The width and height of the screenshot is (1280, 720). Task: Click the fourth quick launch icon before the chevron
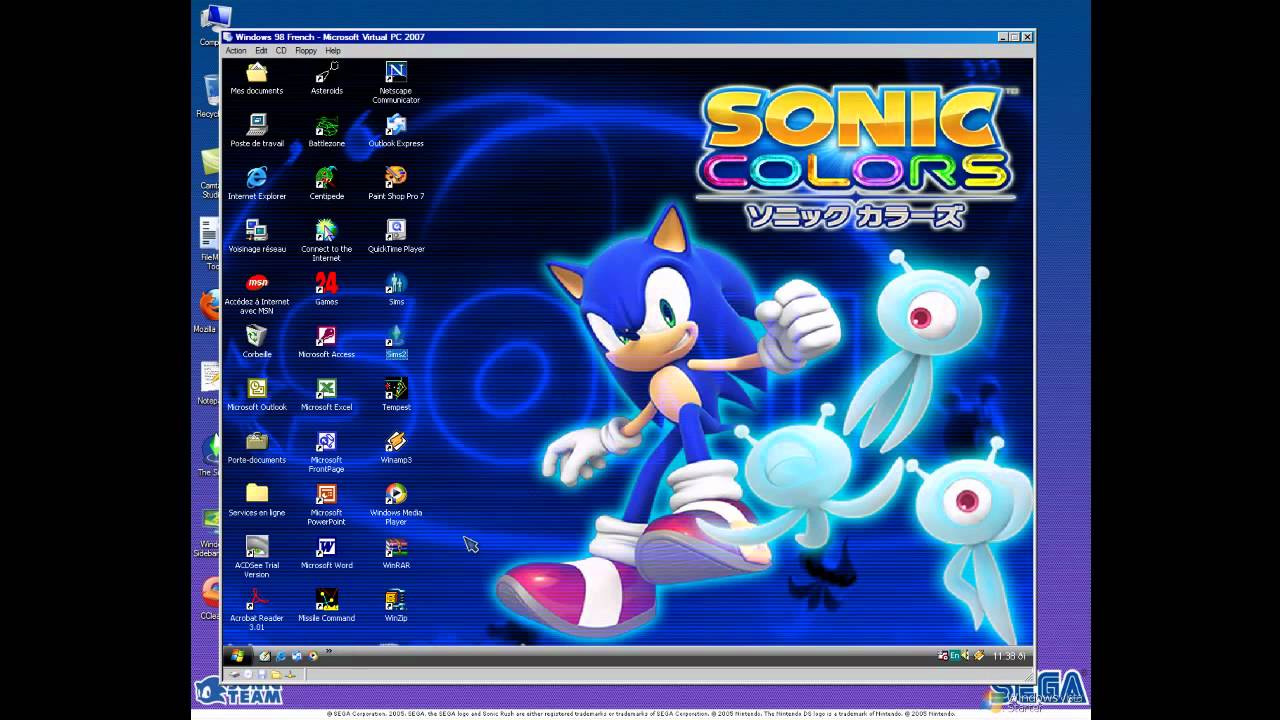[313, 656]
